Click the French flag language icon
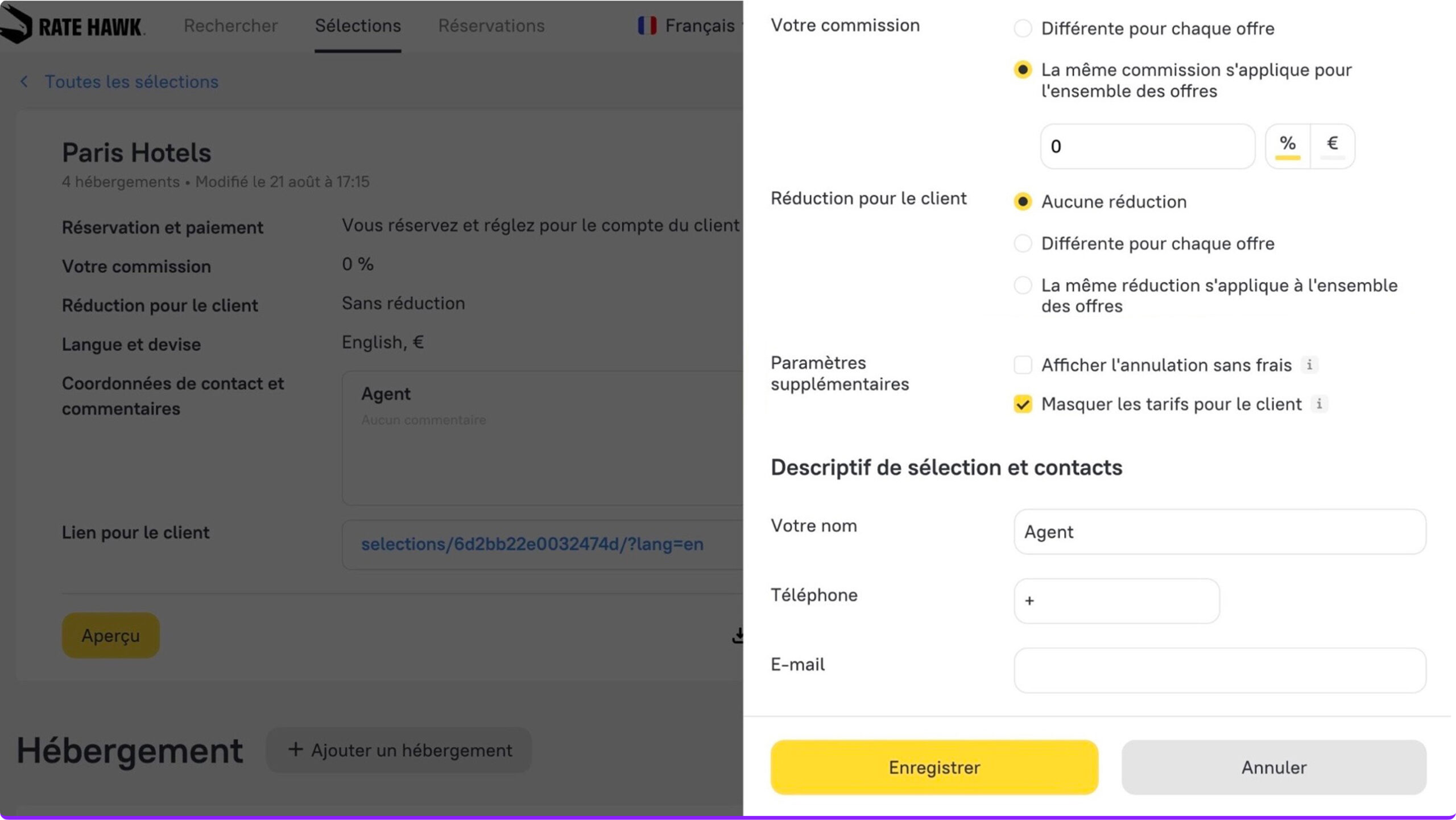Viewport: 1456px width, 820px height. pyautogui.click(x=647, y=26)
